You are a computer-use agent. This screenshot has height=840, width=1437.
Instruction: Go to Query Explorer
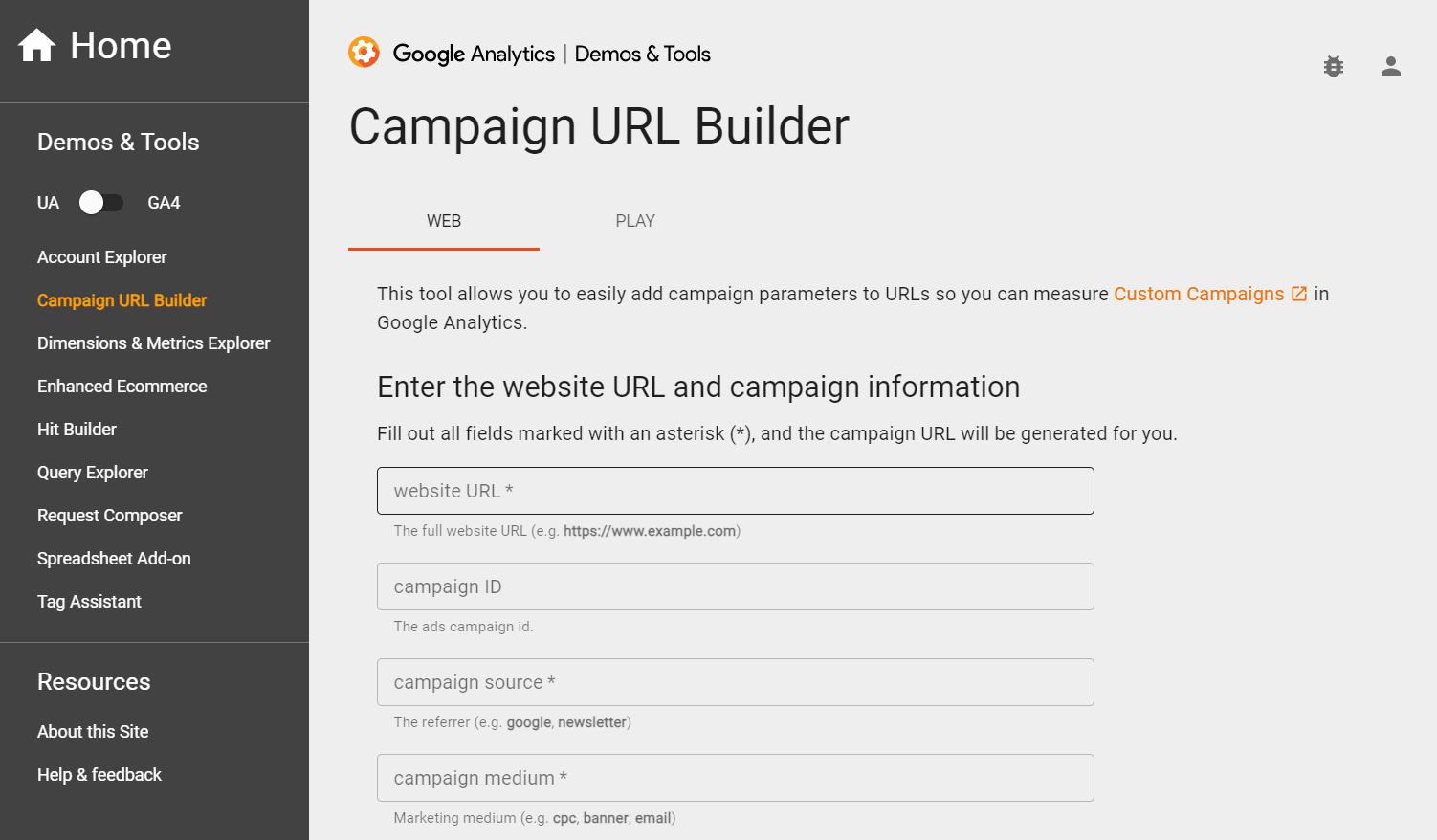(92, 472)
